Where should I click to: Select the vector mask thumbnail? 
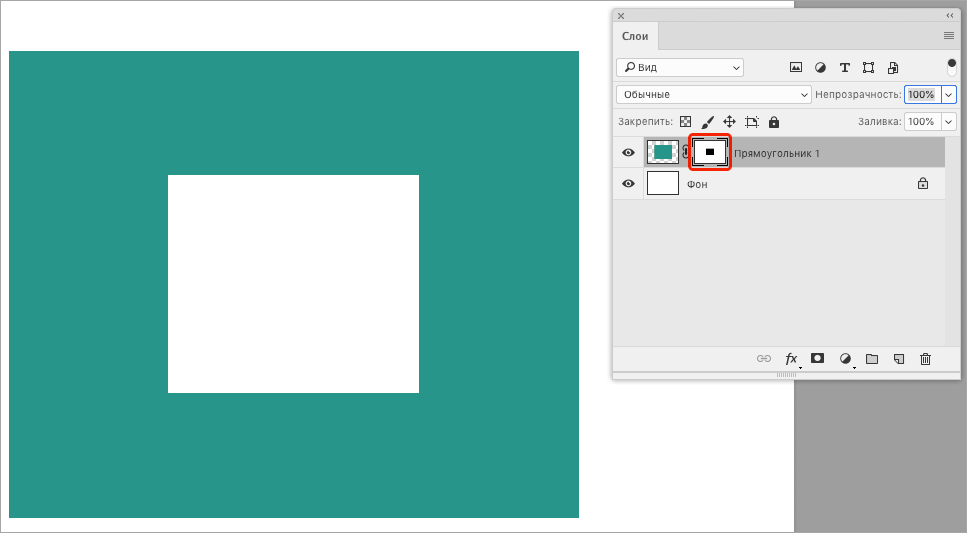(x=710, y=152)
